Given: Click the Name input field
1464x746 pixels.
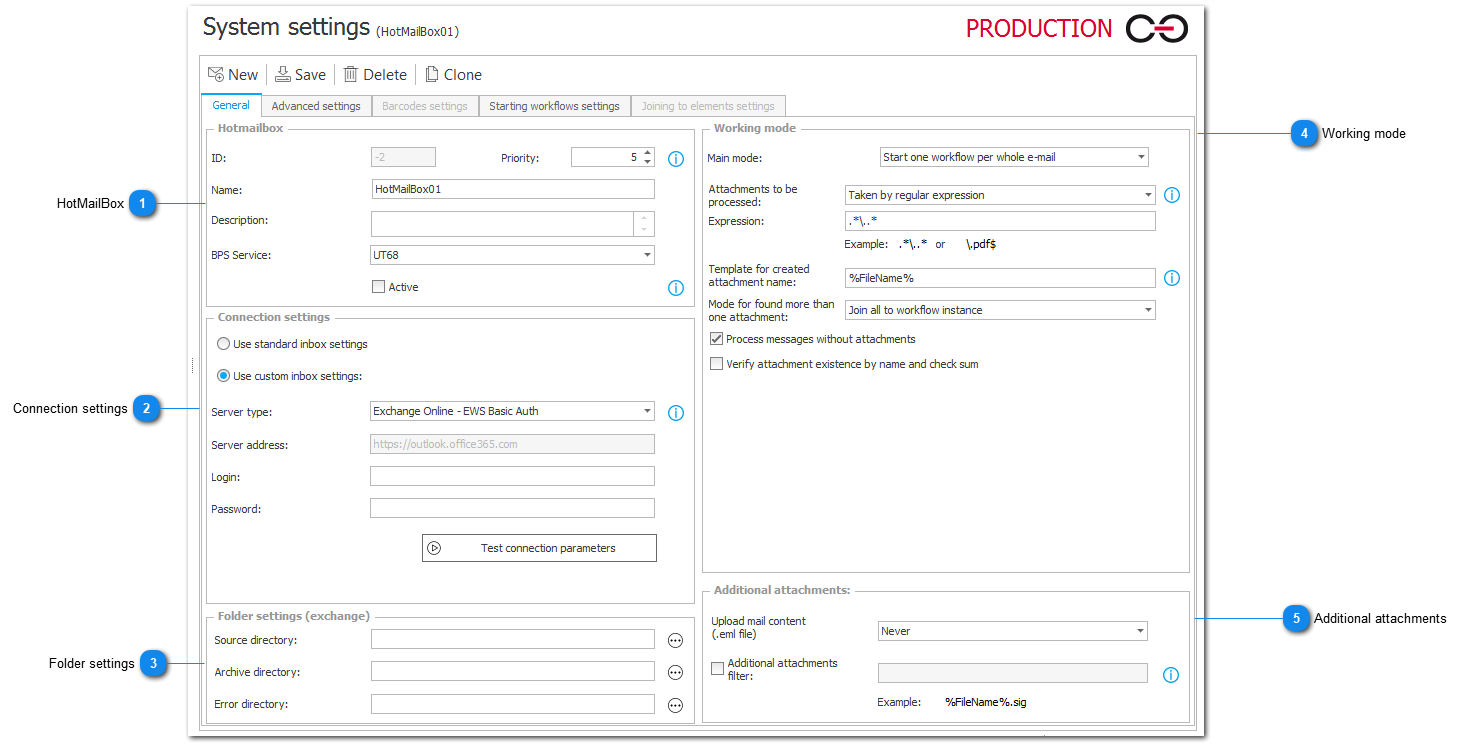Looking at the screenshot, I should (512, 189).
